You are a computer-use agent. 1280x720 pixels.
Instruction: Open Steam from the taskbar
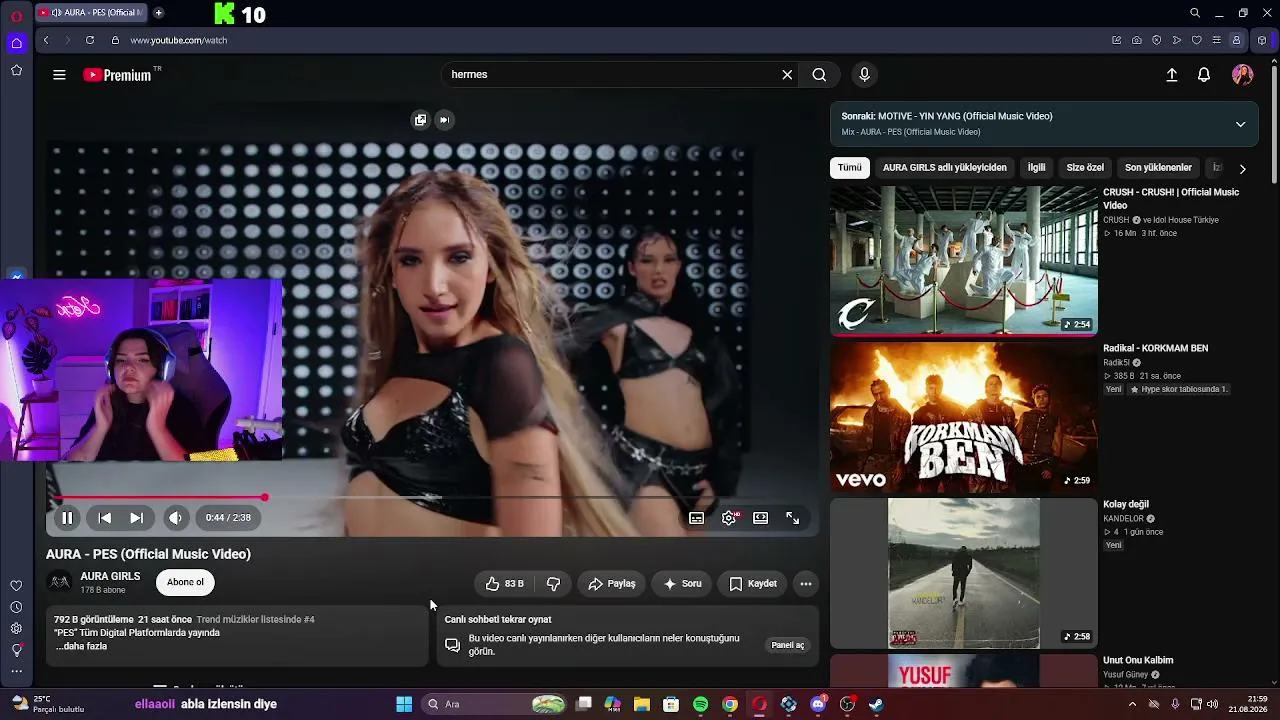tap(876, 704)
